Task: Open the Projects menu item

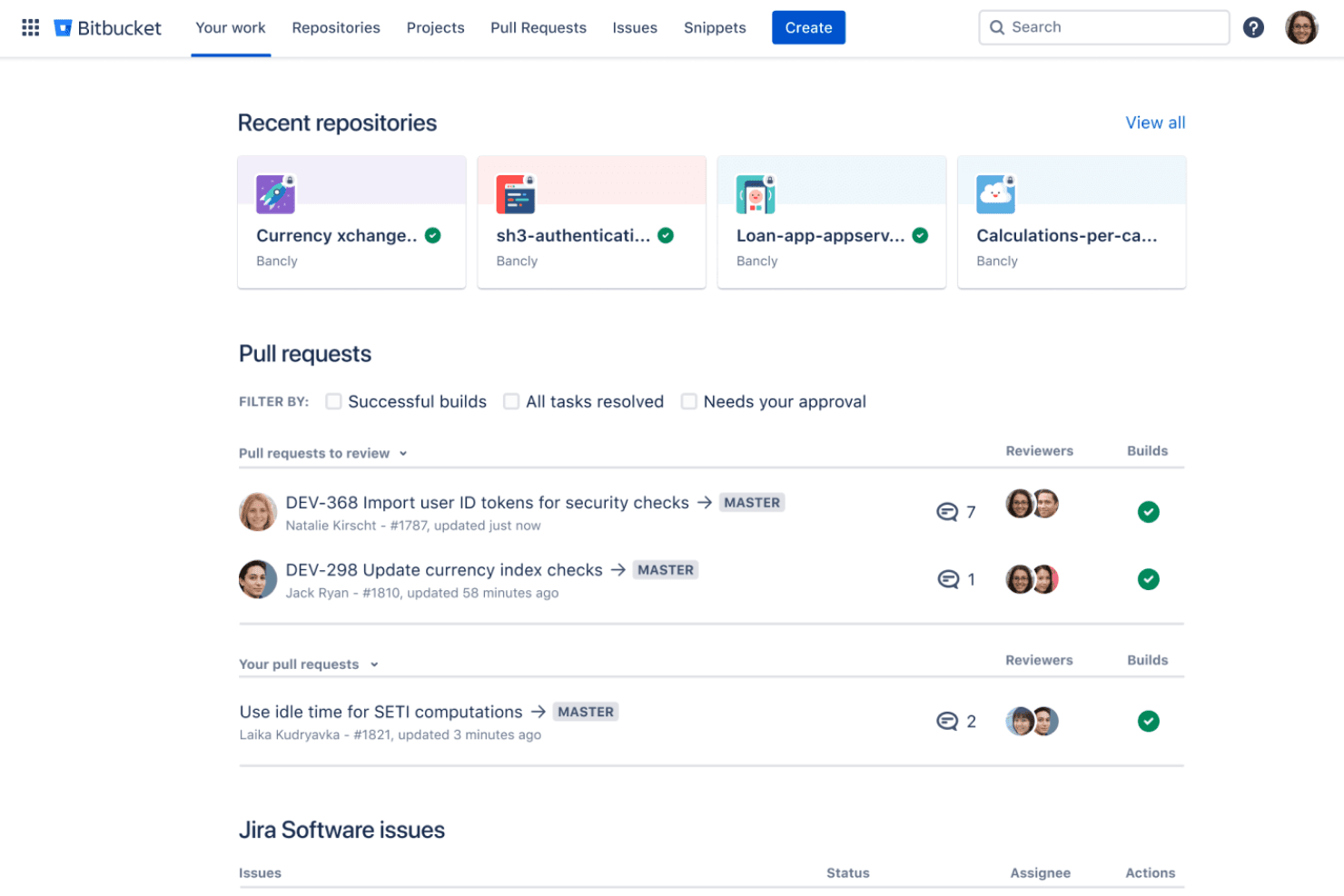Action: [x=435, y=28]
